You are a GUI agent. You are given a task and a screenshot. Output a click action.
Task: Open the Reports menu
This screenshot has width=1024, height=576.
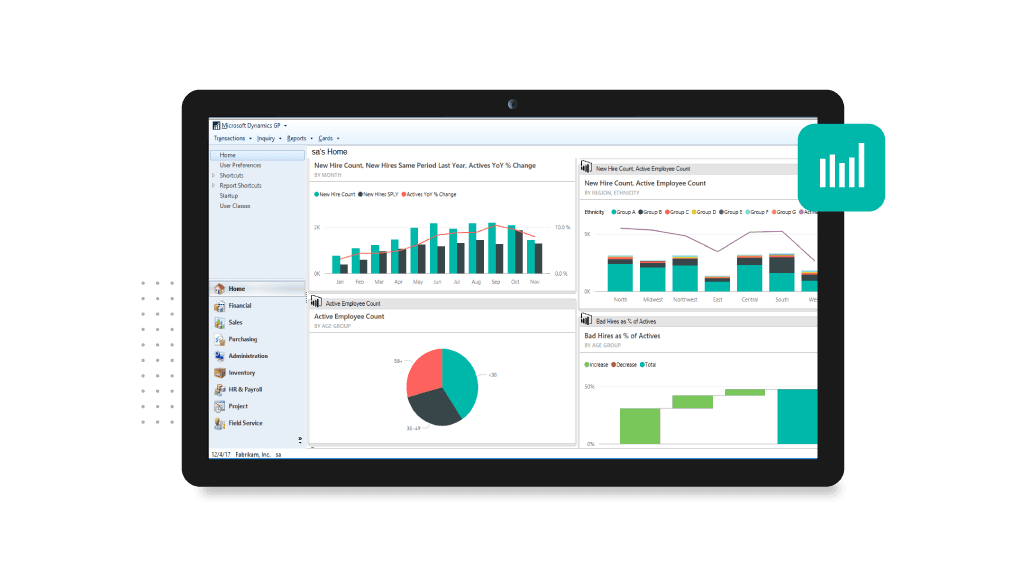(297, 138)
